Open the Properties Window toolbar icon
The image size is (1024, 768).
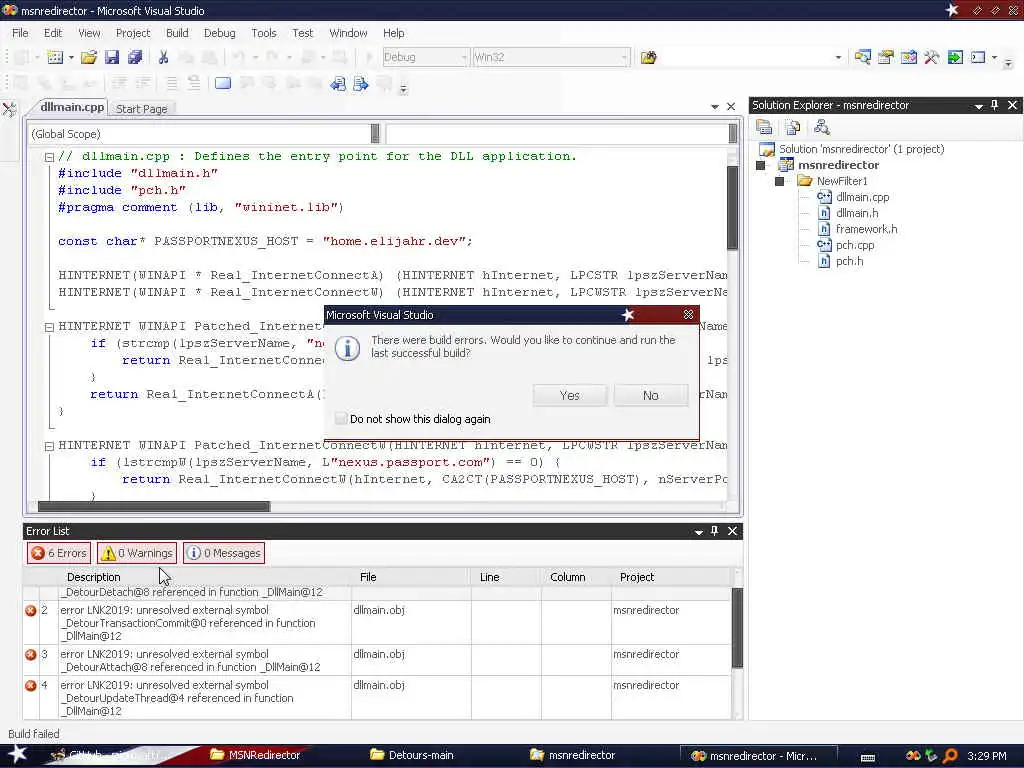click(x=886, y=57)
